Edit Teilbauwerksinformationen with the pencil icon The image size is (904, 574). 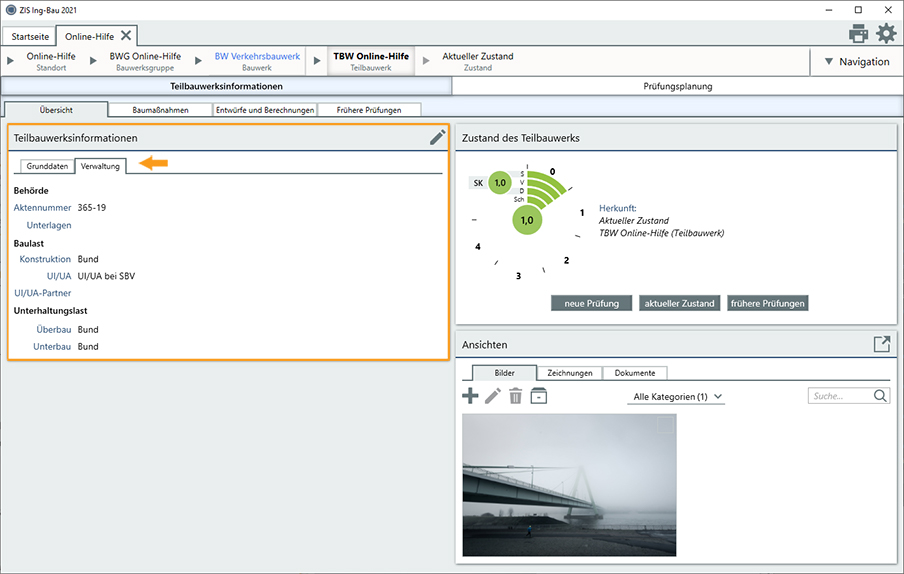pyautogui.click(x=437, y=137)
